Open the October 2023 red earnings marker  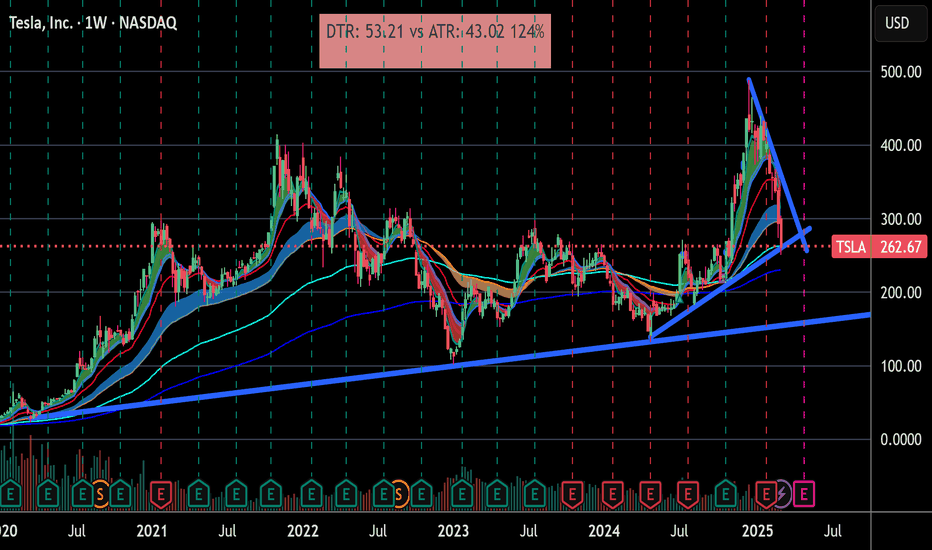pos(572,494)
